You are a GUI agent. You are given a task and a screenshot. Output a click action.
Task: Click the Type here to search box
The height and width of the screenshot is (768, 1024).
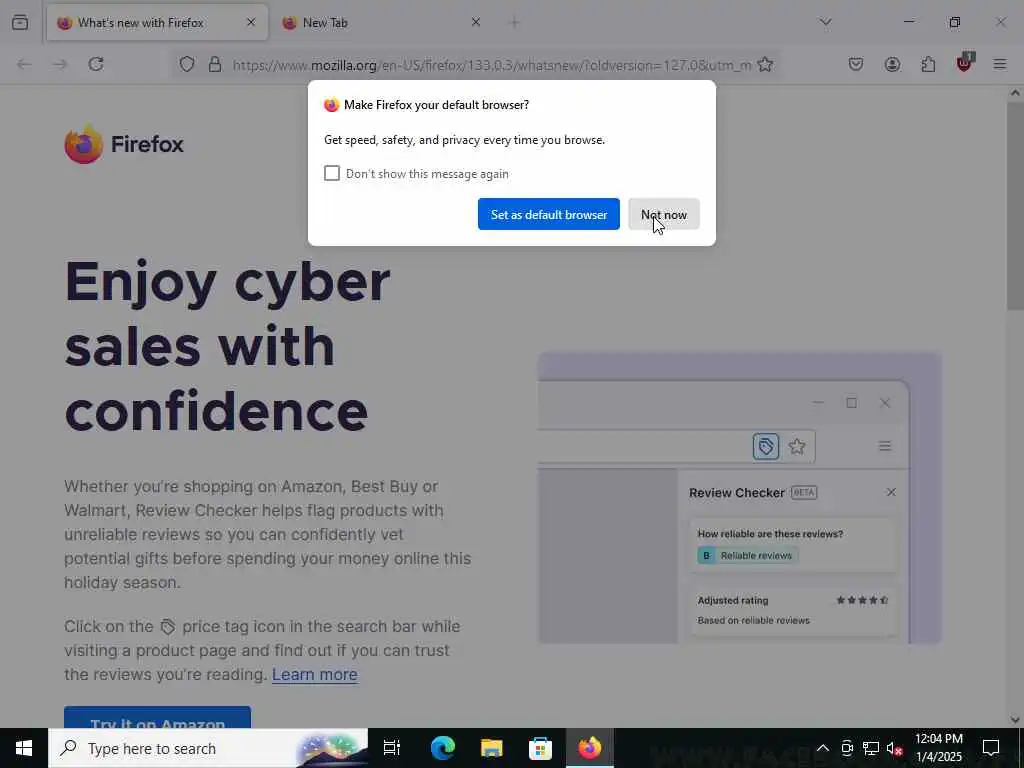point(208,748)
